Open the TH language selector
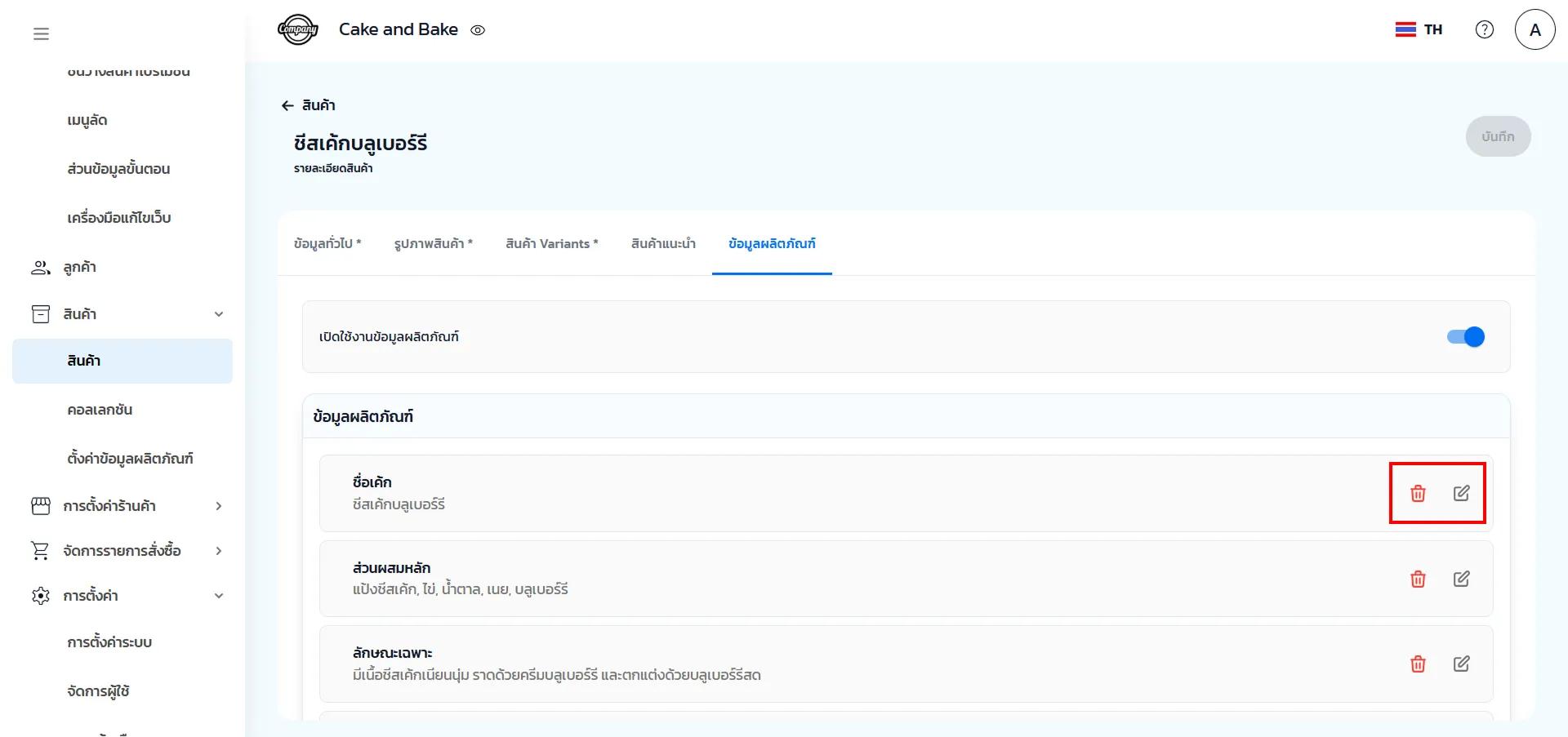 pos(1419,30)
